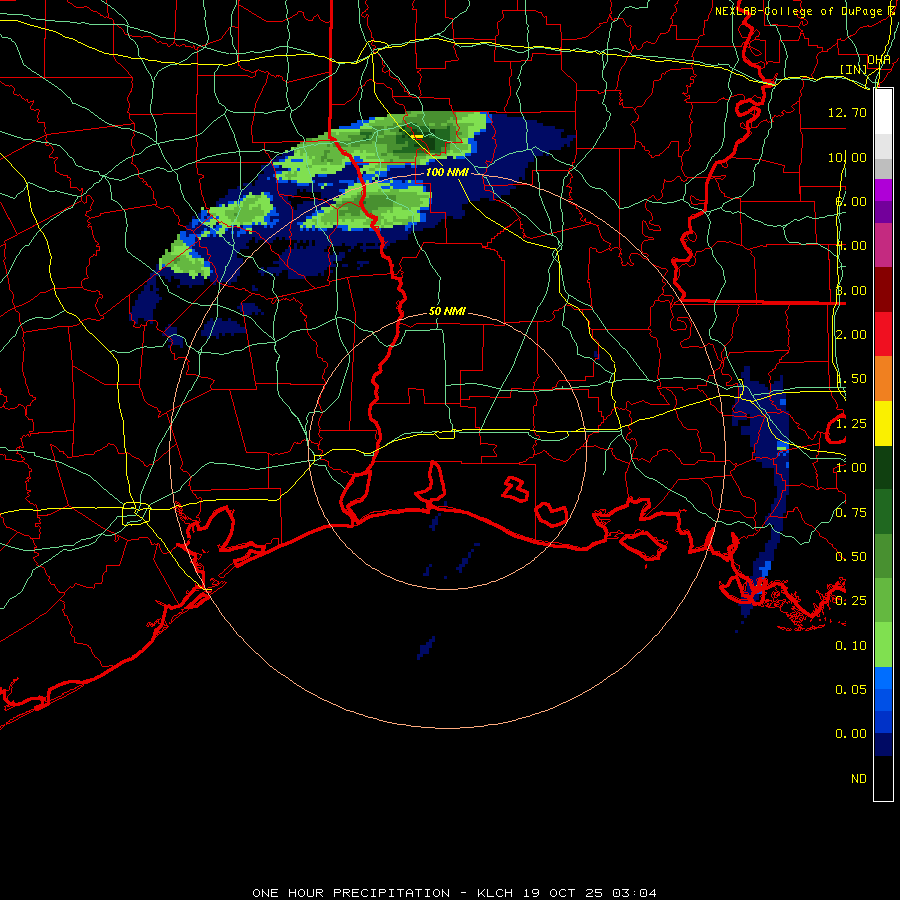Click the '0.10' legend value

[851, 646]
